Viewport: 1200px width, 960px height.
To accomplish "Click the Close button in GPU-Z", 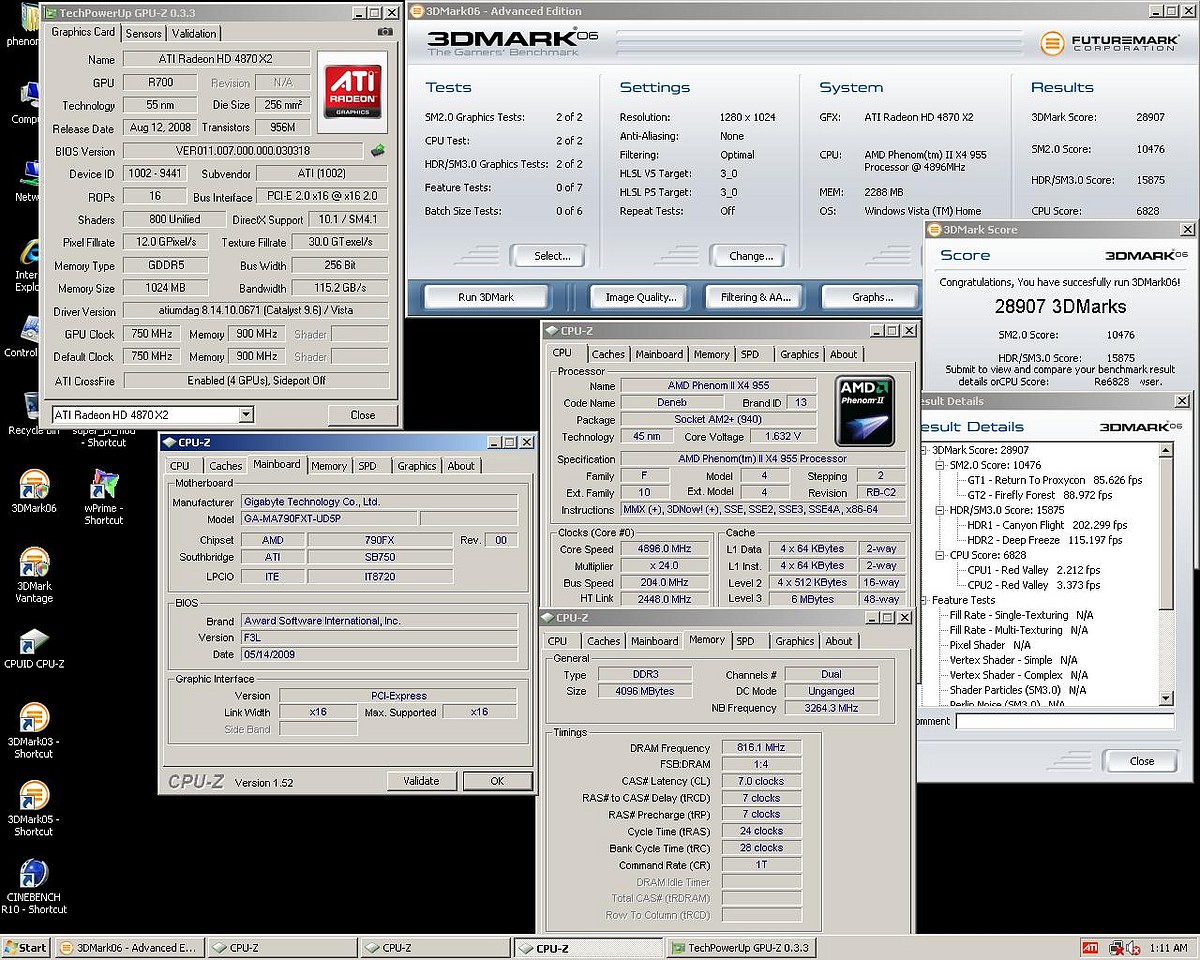I will [x=363, y=415].
